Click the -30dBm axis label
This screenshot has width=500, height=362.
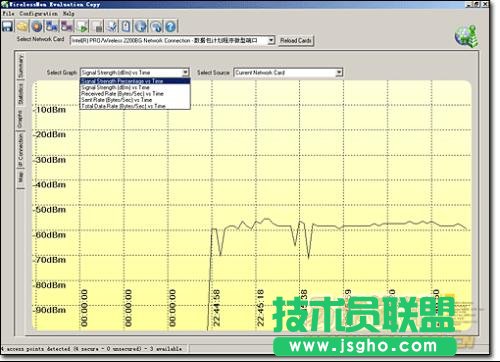[x=50, y=160]
